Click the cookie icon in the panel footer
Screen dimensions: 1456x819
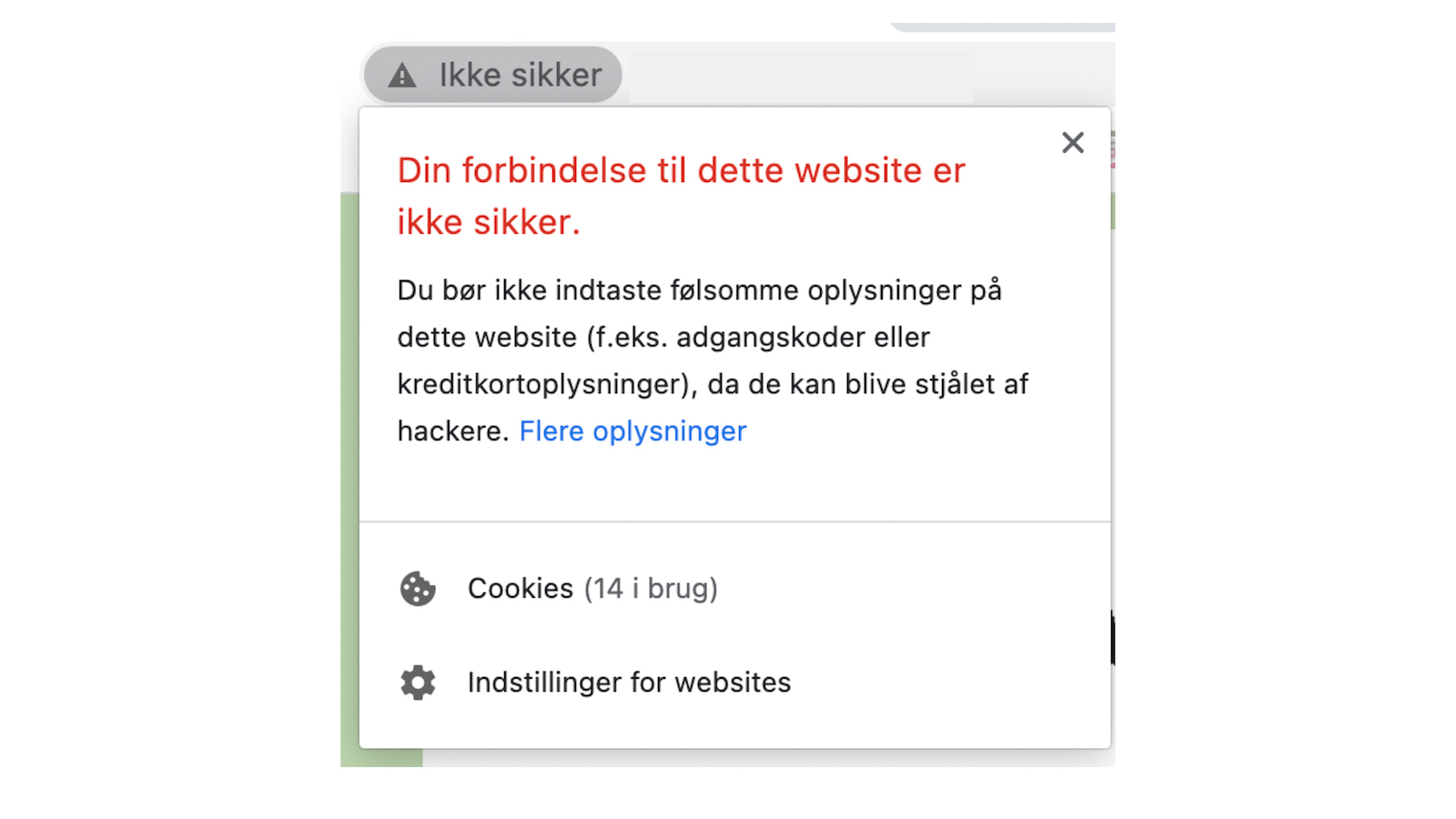click(418, 590)
